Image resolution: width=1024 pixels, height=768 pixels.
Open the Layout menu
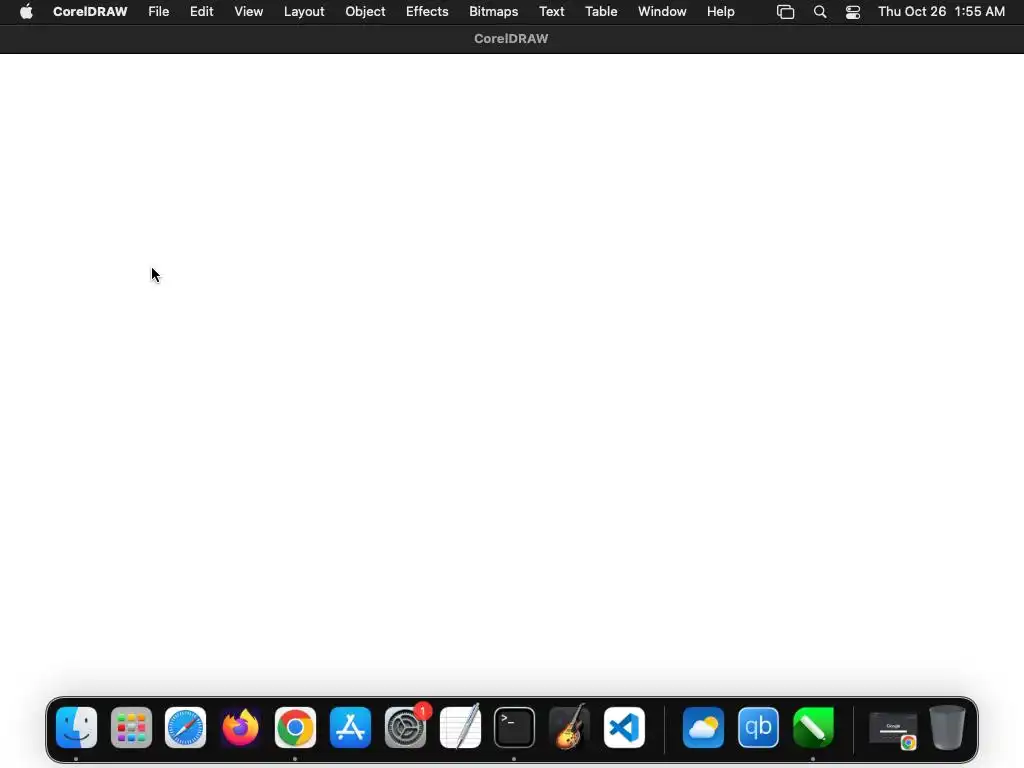tap(304, 12)
